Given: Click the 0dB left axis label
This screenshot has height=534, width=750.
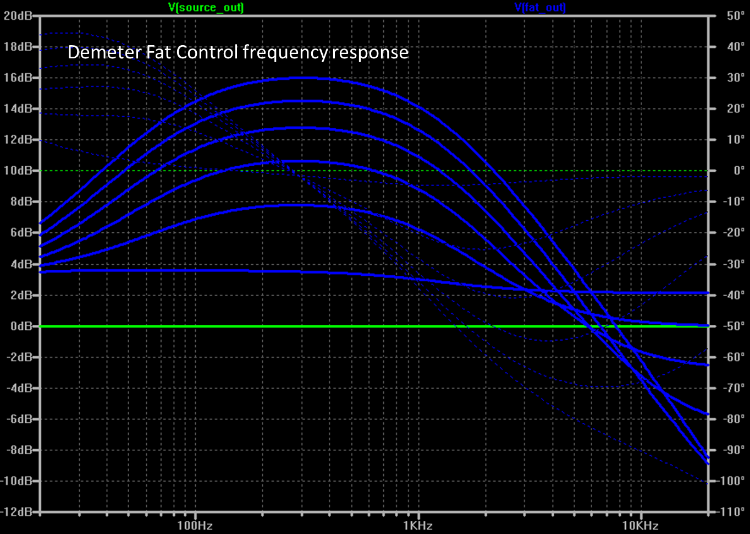Looking at the screenshot, I should (x=22, y=327).
